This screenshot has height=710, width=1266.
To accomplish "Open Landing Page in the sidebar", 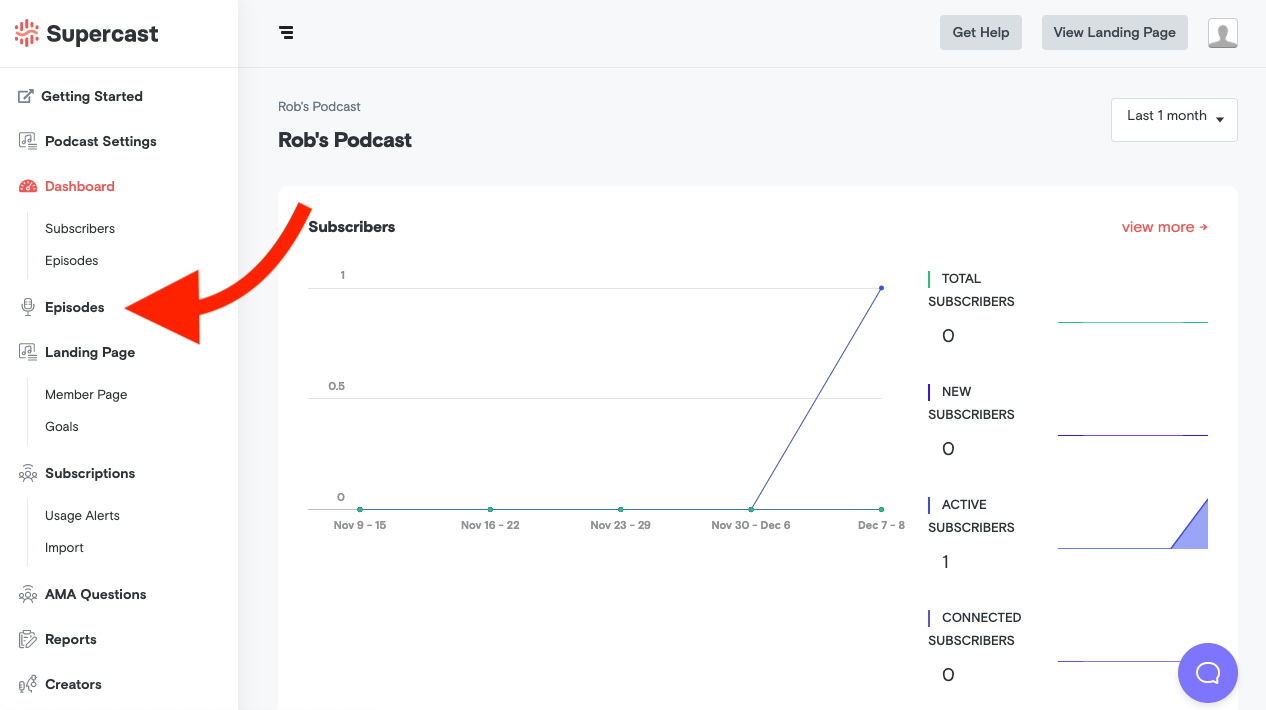I will click(x=90, y=352).
